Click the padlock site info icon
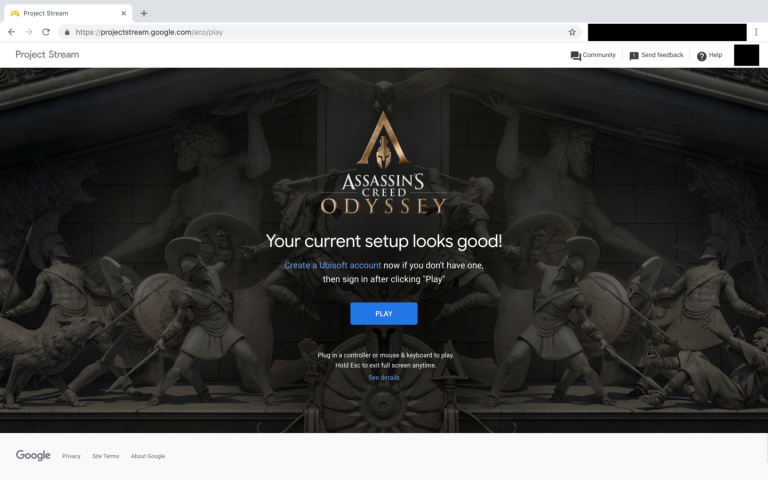 click(x=67, y=32)
